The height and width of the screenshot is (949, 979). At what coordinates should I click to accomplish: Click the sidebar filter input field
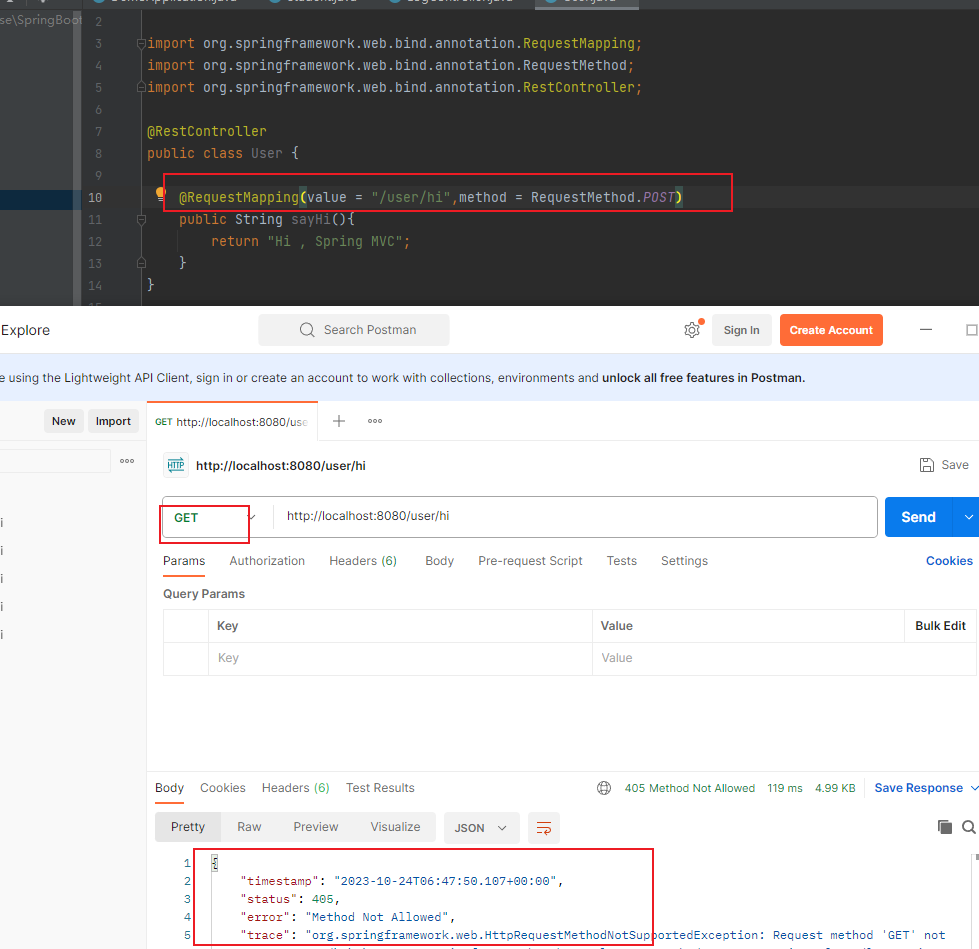(x=55, y=461)
